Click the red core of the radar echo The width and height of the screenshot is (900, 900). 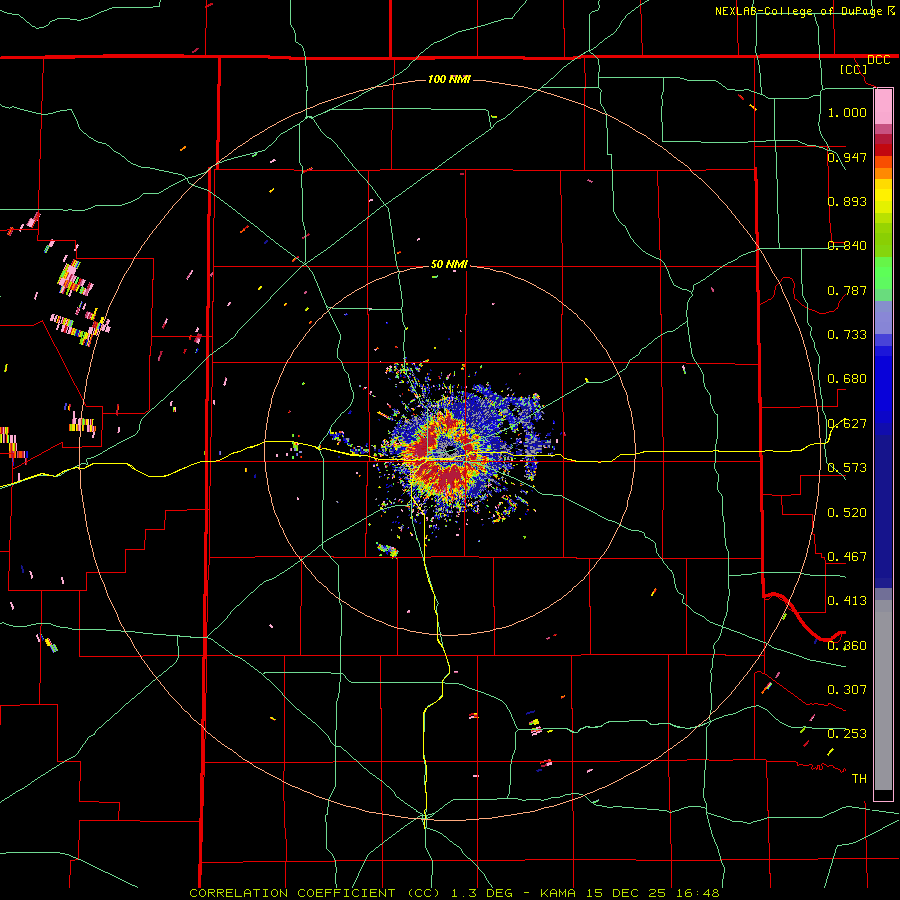click(448, 475)
